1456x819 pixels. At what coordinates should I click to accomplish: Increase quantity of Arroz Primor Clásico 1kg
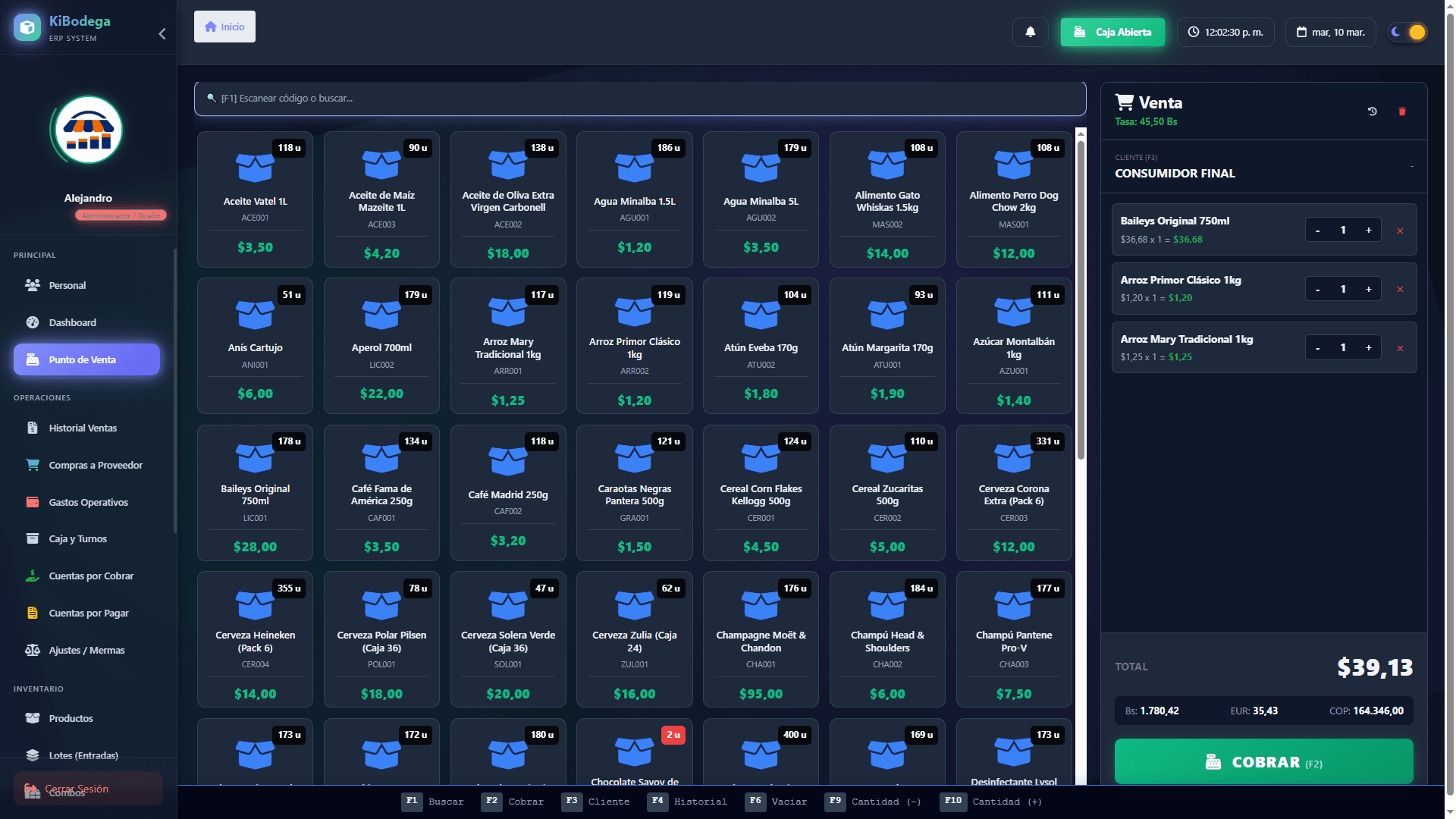[x=1368, y=289]
